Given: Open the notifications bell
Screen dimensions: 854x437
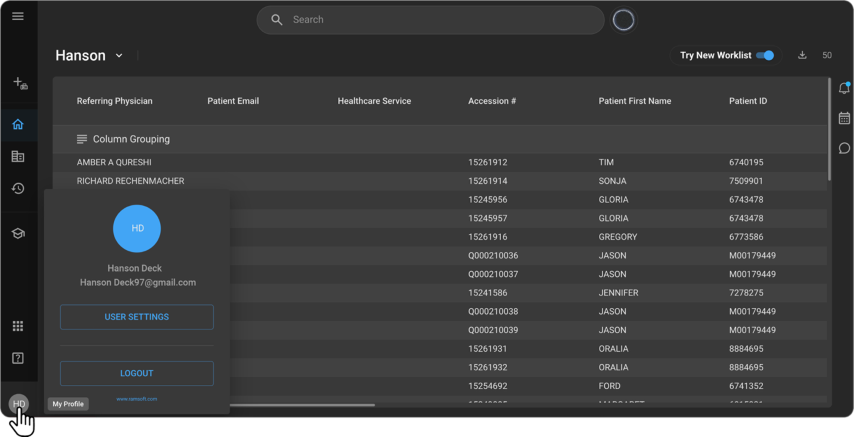Looking at the screenshot, I should (x=844, y=89).
